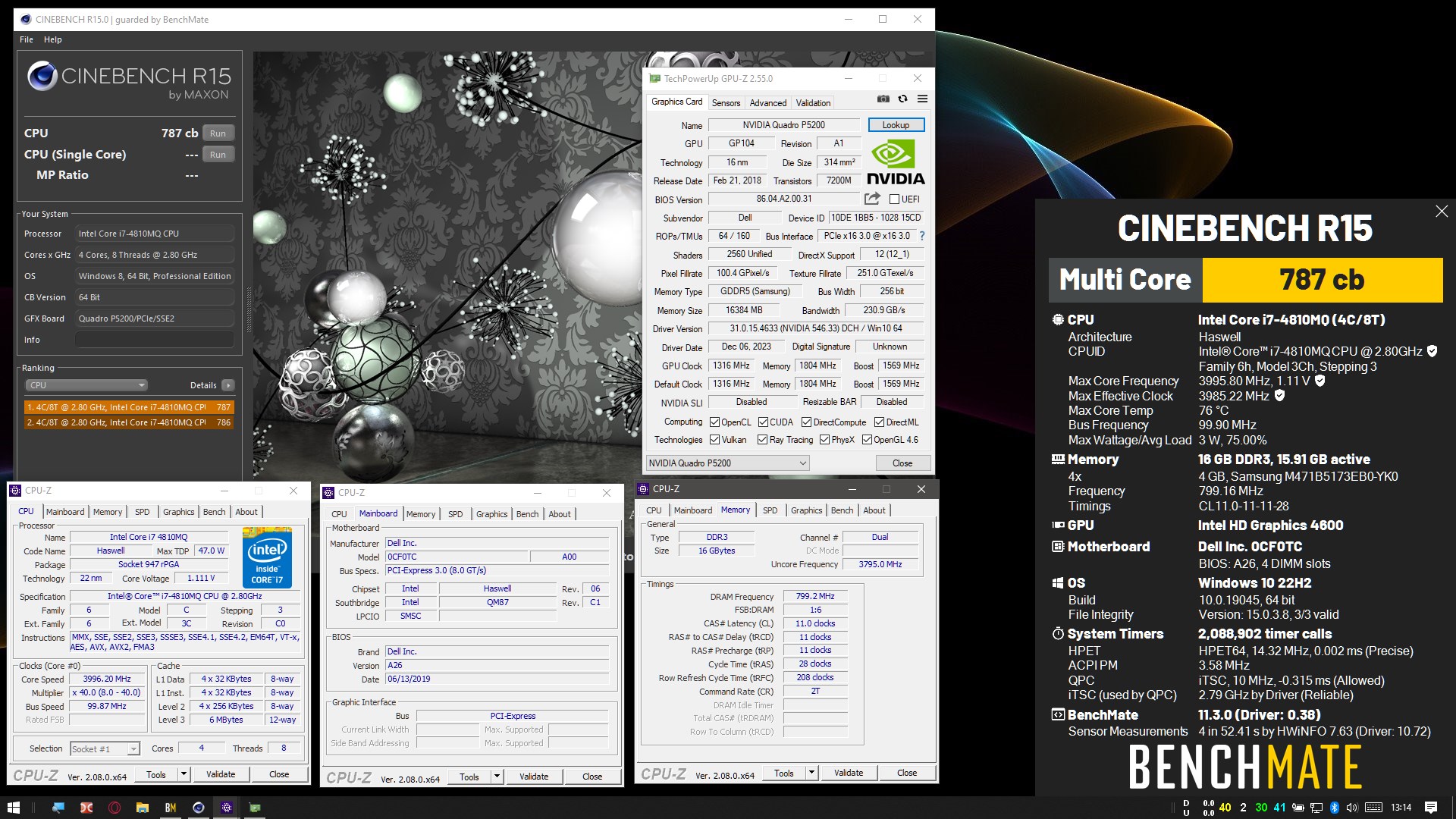Viewport: 1456px width, 819px height.
Task: Toggle the Ray Tracing checkbox
Action: pos(762,440)
